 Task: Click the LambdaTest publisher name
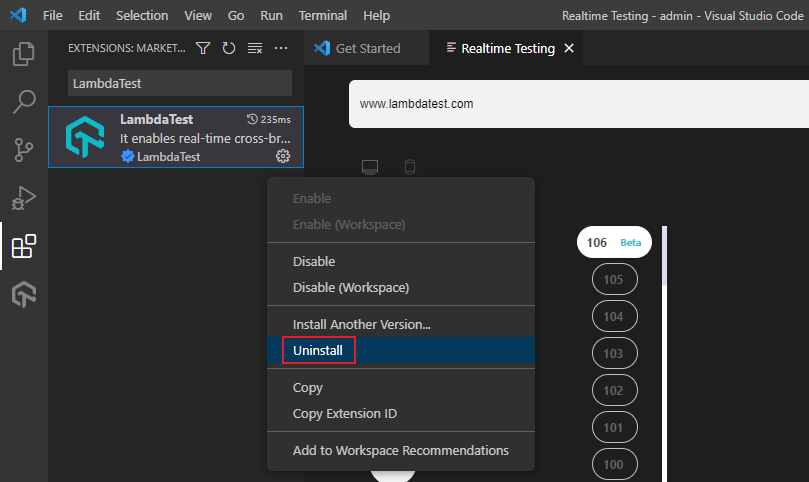pyautogui.click(x=169, y=157)
